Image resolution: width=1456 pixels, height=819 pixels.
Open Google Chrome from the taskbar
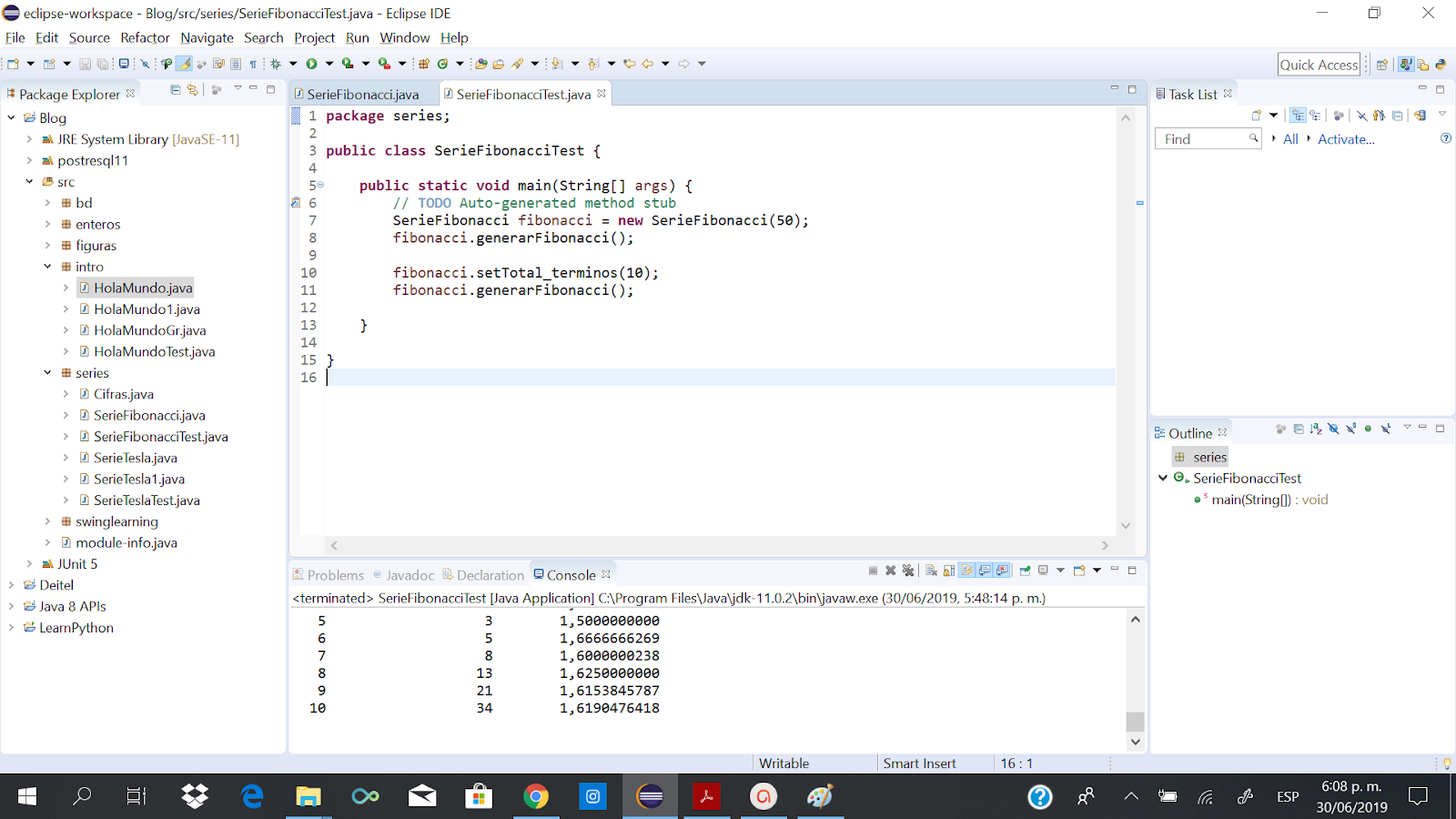pyautogui.click(x=537, y=796)
